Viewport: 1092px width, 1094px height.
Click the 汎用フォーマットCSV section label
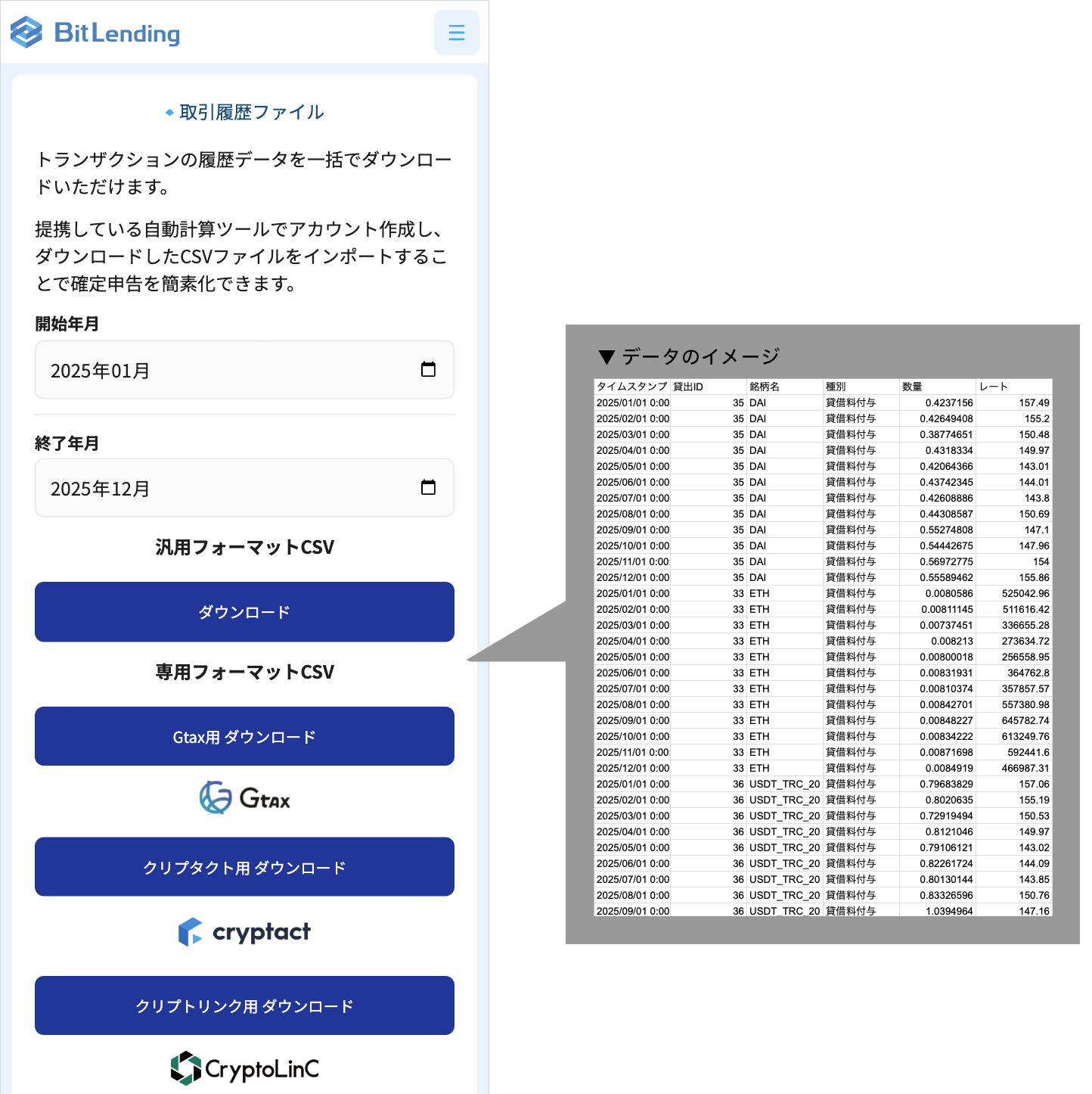pyautogui.click(x=244, y=547)
